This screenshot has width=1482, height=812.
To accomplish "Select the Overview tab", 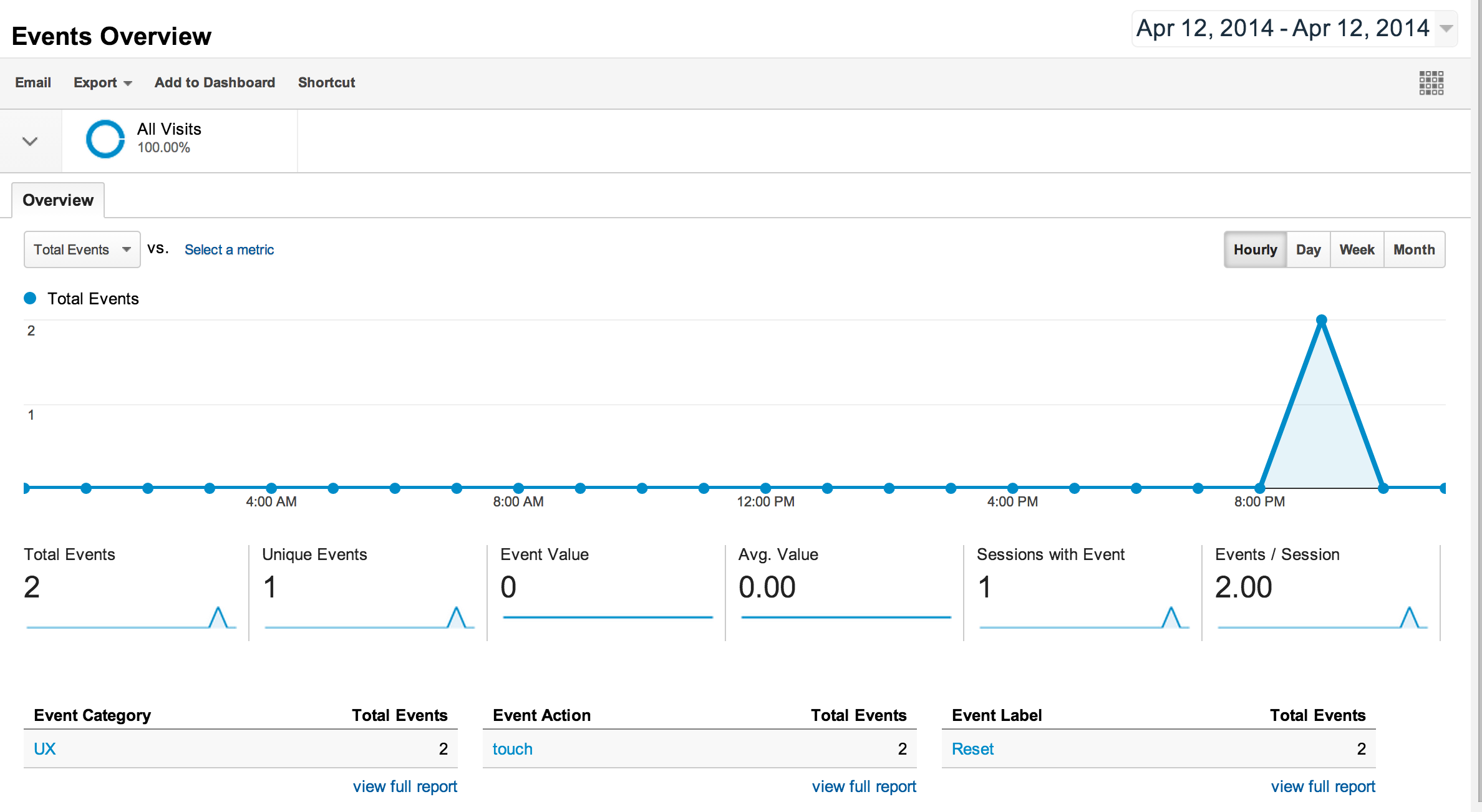I will click(58, 200).
